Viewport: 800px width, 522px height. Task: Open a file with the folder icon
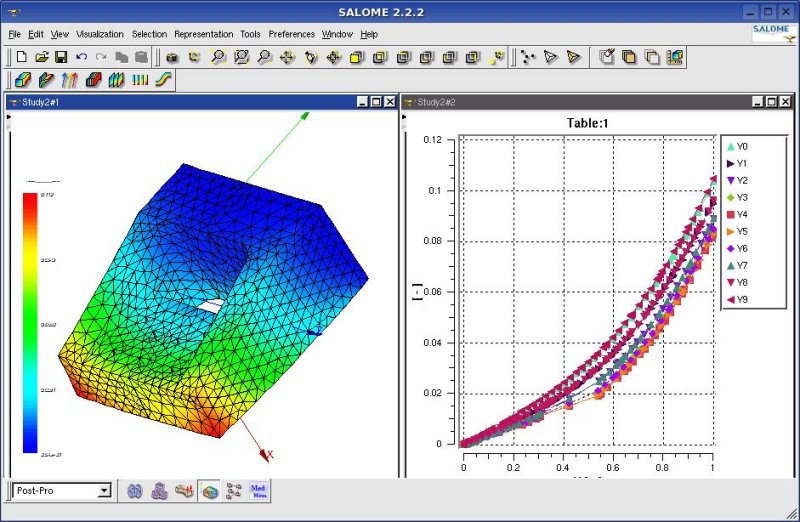[42, 57]
